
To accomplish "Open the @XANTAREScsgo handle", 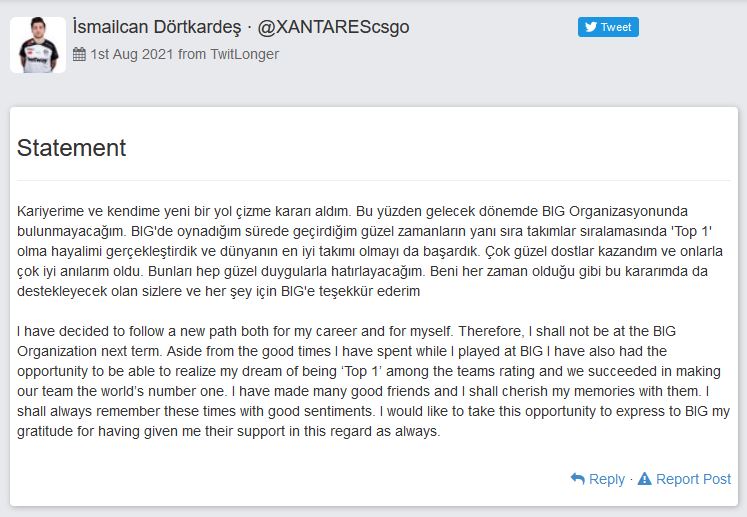I will pos(333,27).
